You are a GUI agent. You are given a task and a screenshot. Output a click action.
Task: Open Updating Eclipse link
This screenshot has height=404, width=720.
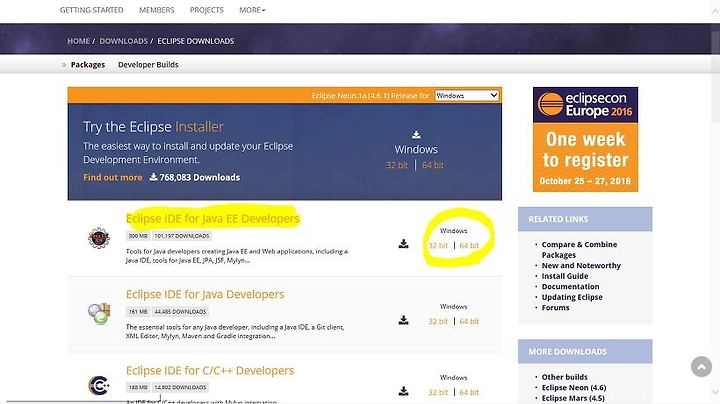[572, 297]
